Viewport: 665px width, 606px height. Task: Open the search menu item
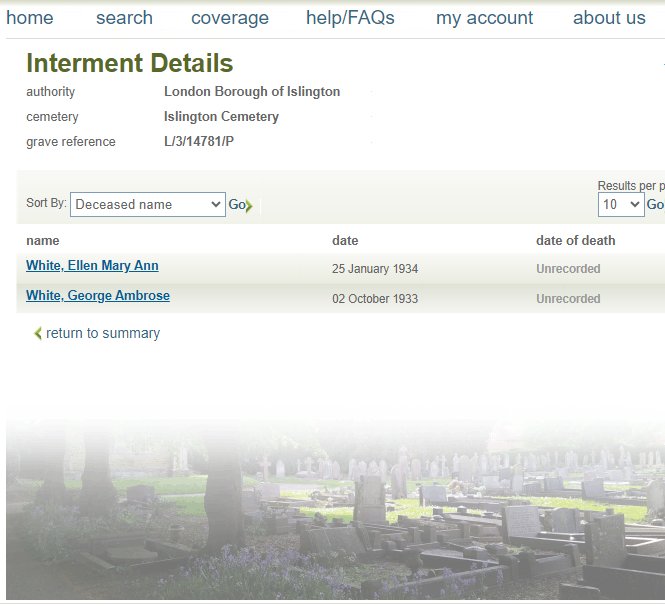click(124, 18)
